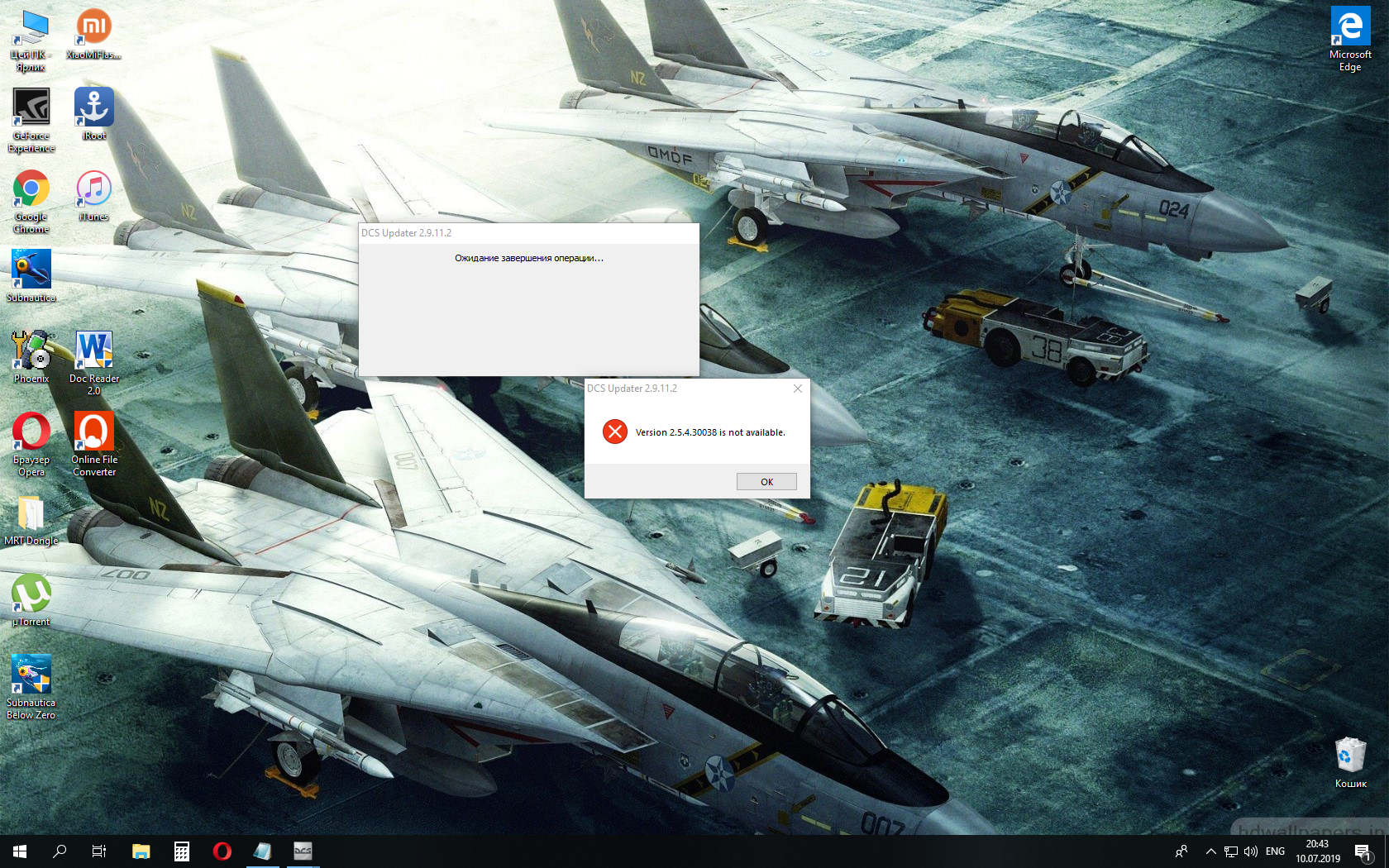Select the Online File Converter icon
This screenshot has width=1389, height=868.
tap(93, 444)
